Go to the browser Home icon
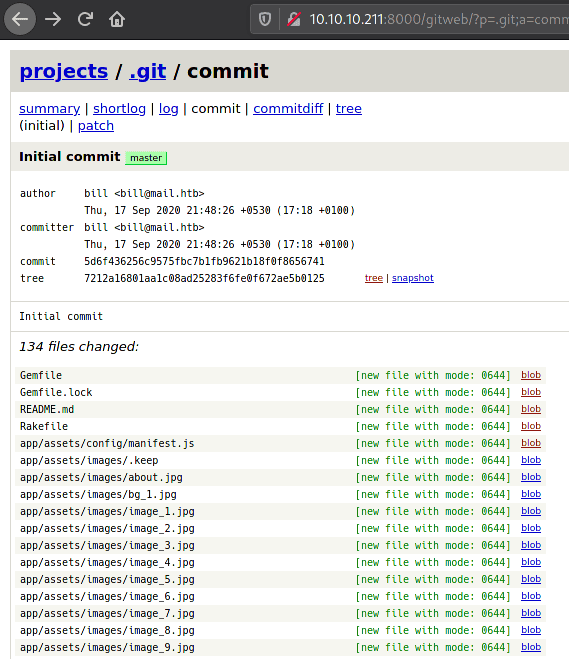Viewport: 569px width, 659px height. pyautogui.click(x=117, y=19)
